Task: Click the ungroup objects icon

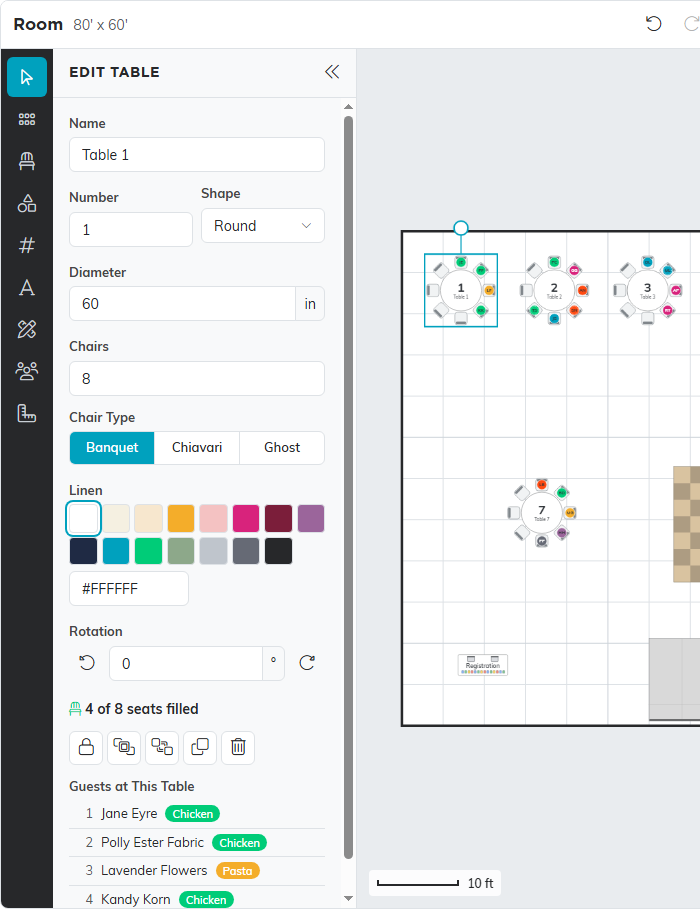Action: pyautogui.click(x=162, y=747)
